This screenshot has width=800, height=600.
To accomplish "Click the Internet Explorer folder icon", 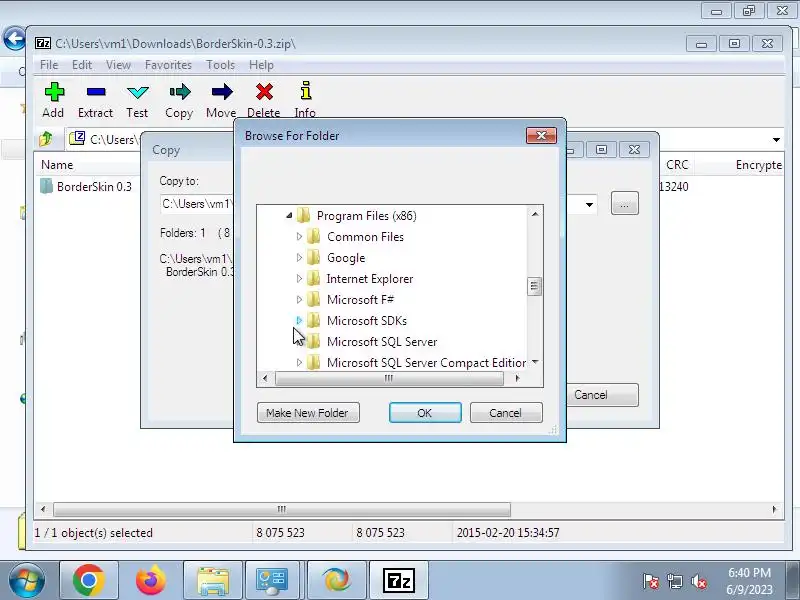I will pyautogui.click(x=314, y=279).
